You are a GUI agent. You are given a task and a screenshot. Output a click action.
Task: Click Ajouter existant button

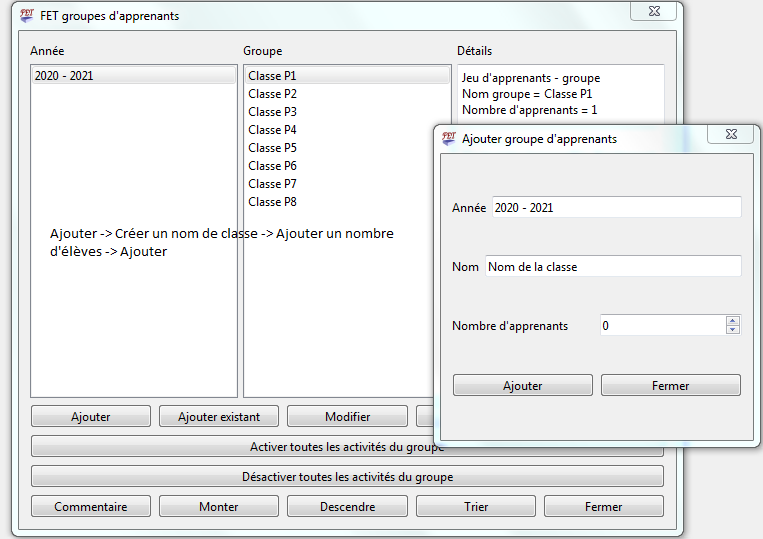point(219,417)
